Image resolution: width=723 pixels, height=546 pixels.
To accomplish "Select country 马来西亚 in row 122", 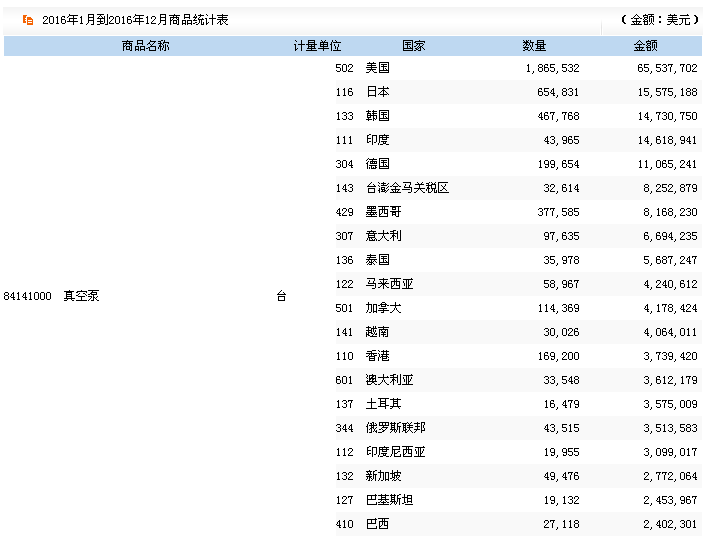I will pos(390,284).
